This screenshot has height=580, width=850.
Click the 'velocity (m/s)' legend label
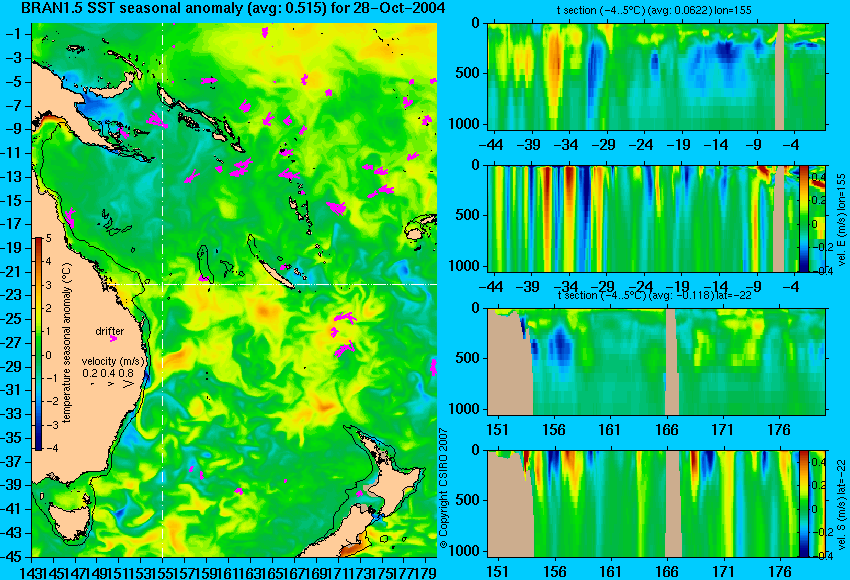(113, 361)
